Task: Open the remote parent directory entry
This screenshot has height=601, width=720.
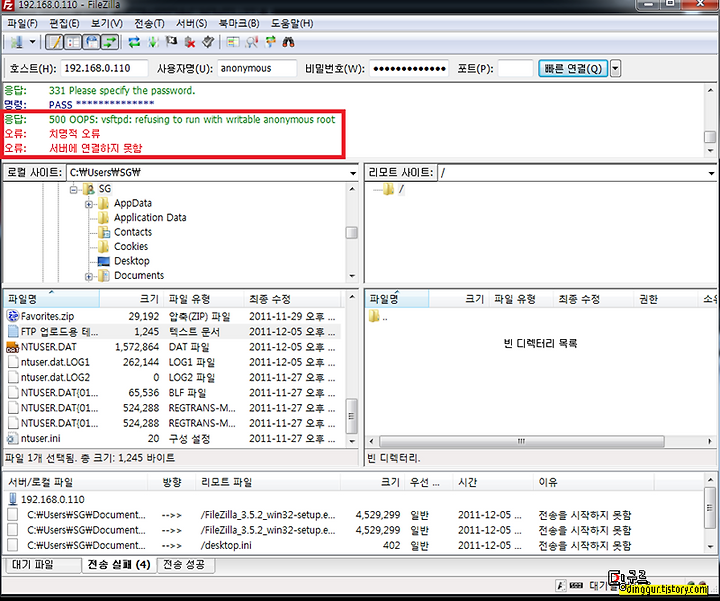Action: coord(378,316)
